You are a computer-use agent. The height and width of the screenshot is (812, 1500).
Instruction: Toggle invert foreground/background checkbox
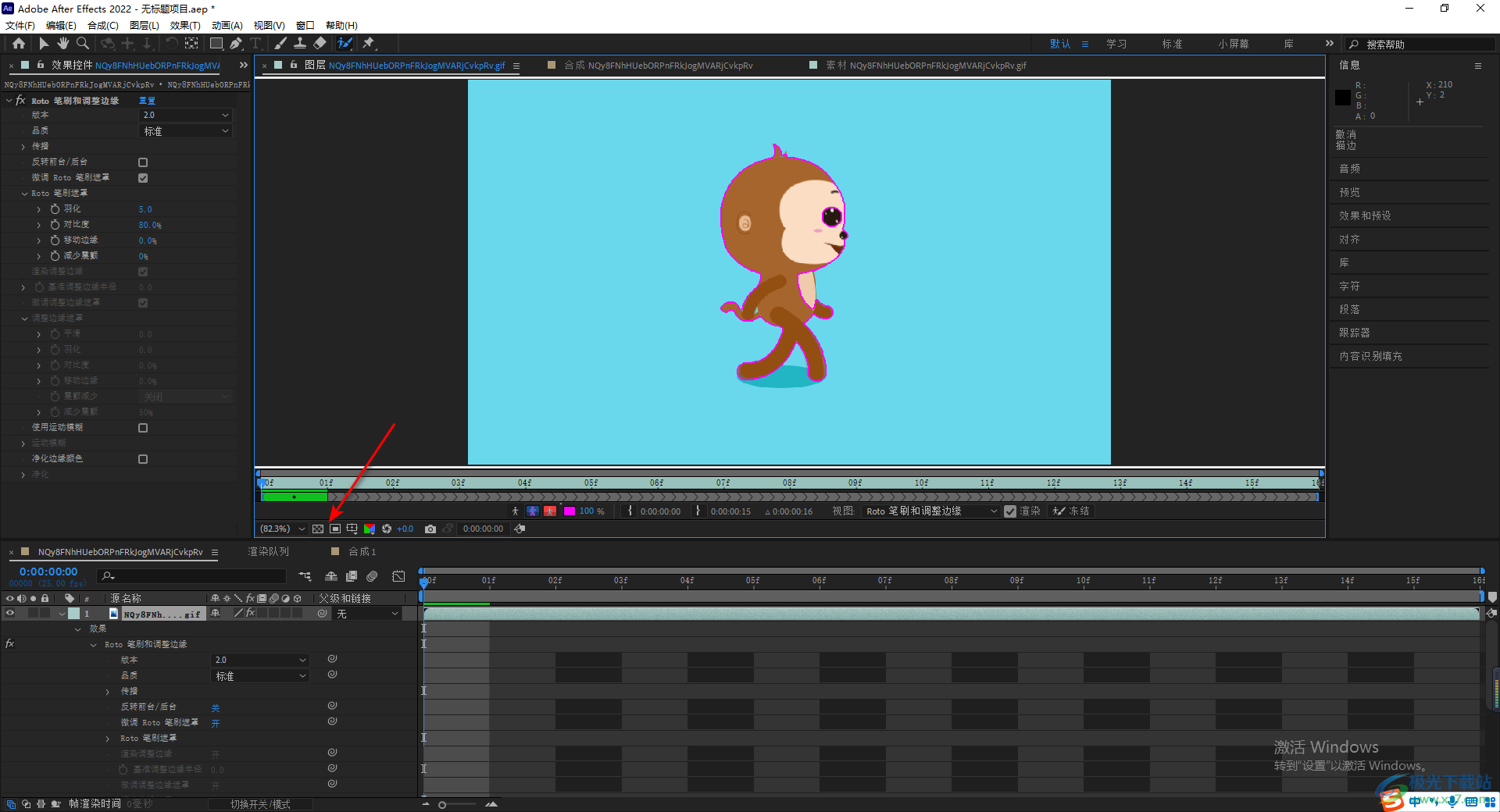coord(143,162)
